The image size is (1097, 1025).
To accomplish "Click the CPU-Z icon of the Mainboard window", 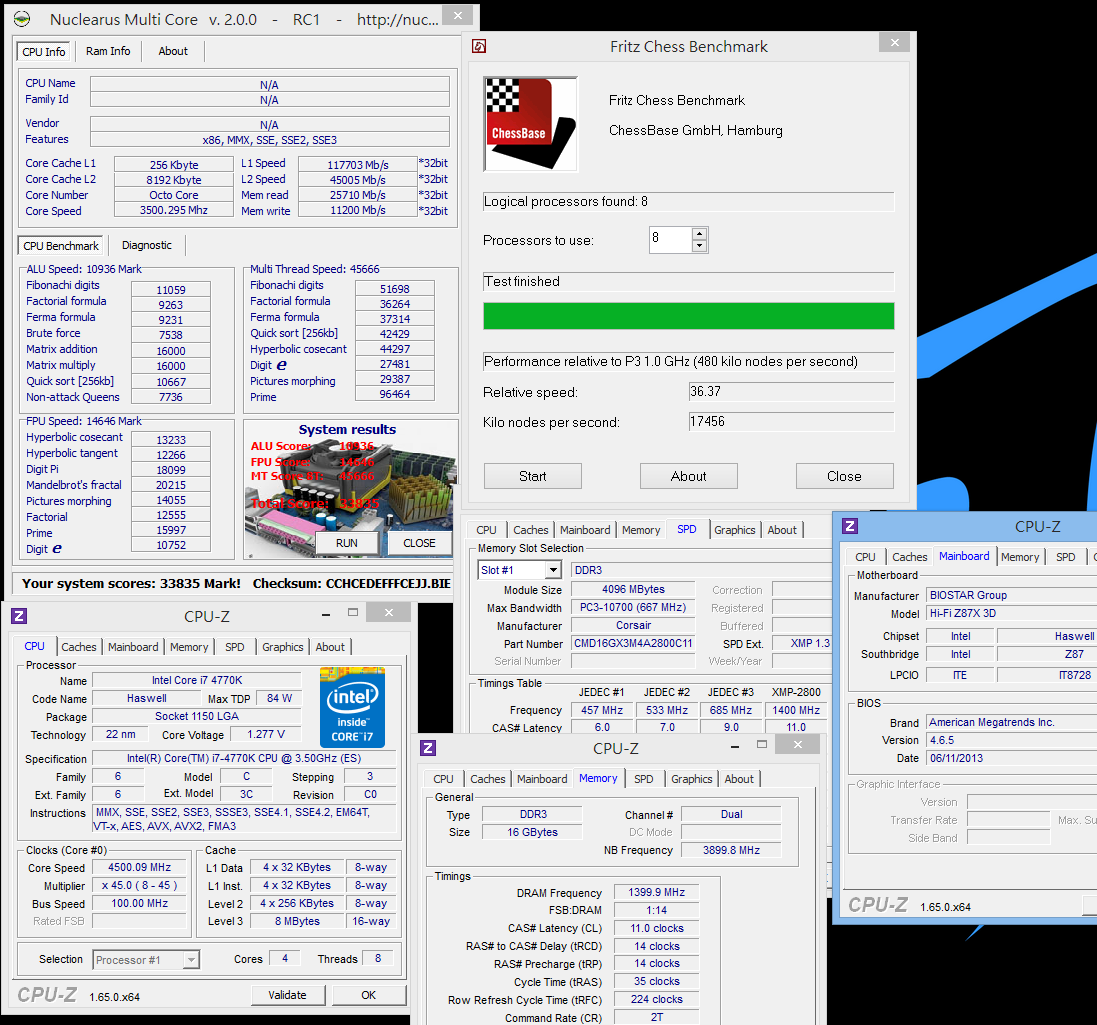I will coord(850,526).
